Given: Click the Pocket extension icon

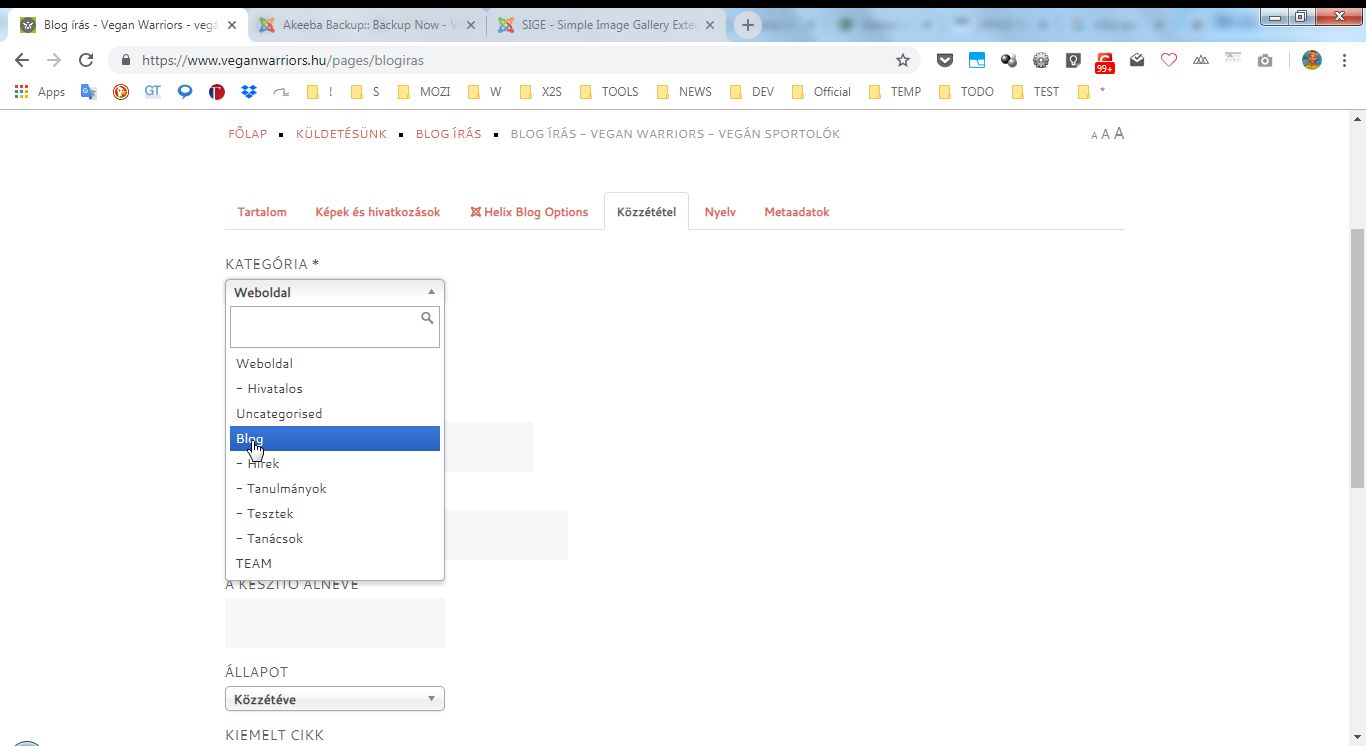Looking at the screenshot, I should coord(944,60).
